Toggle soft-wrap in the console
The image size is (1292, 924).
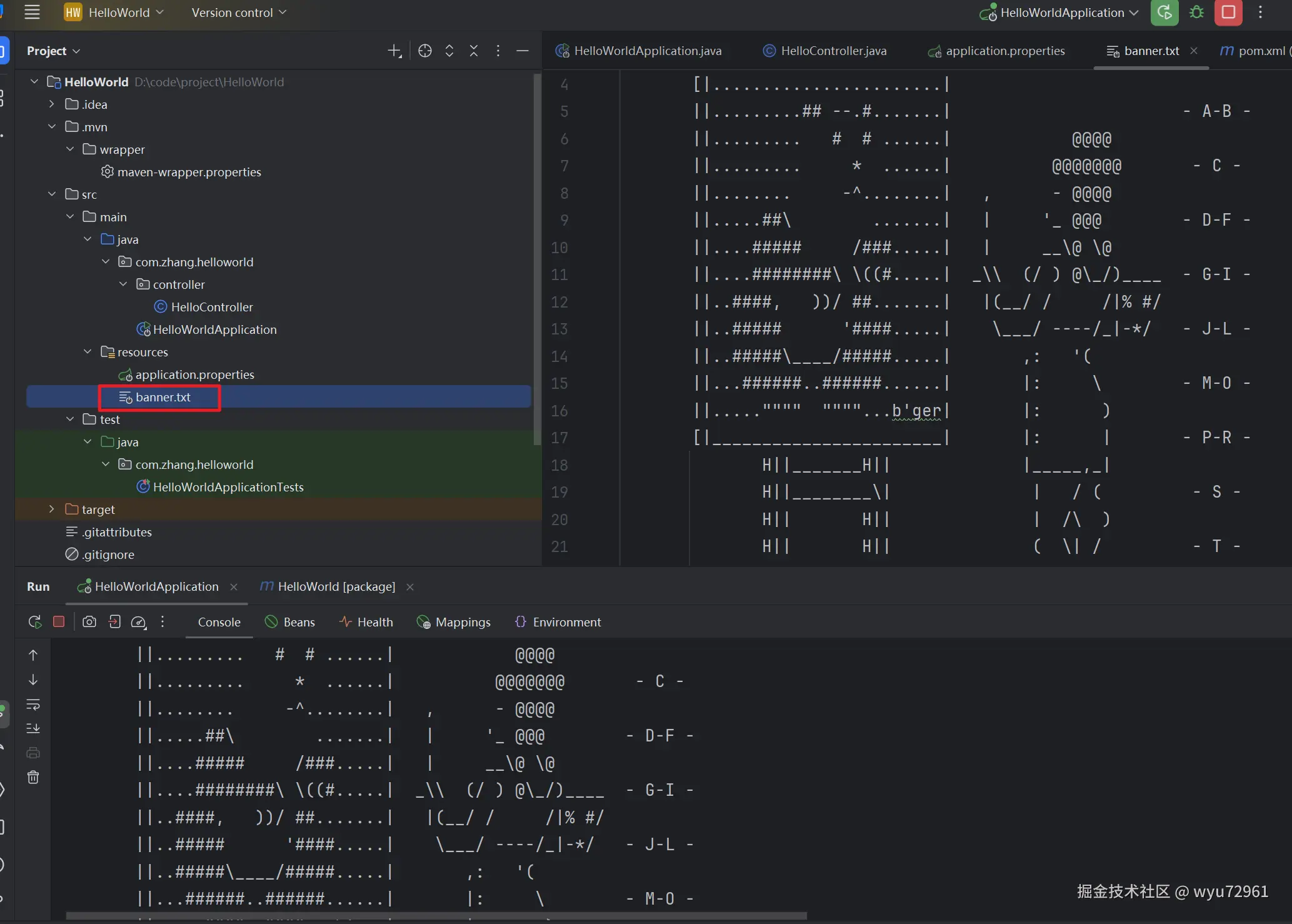coord(33,705)
